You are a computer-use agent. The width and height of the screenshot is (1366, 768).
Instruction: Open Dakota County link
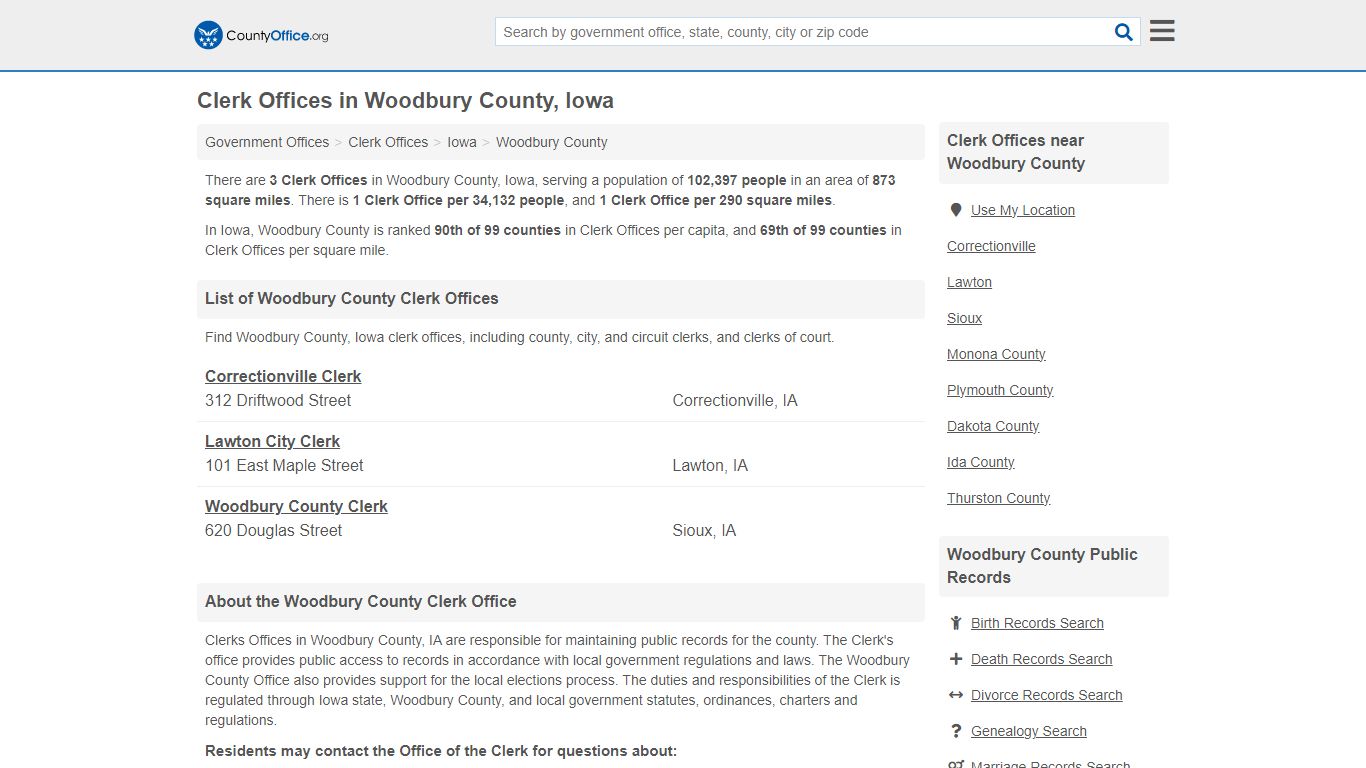tap(993, 426)
